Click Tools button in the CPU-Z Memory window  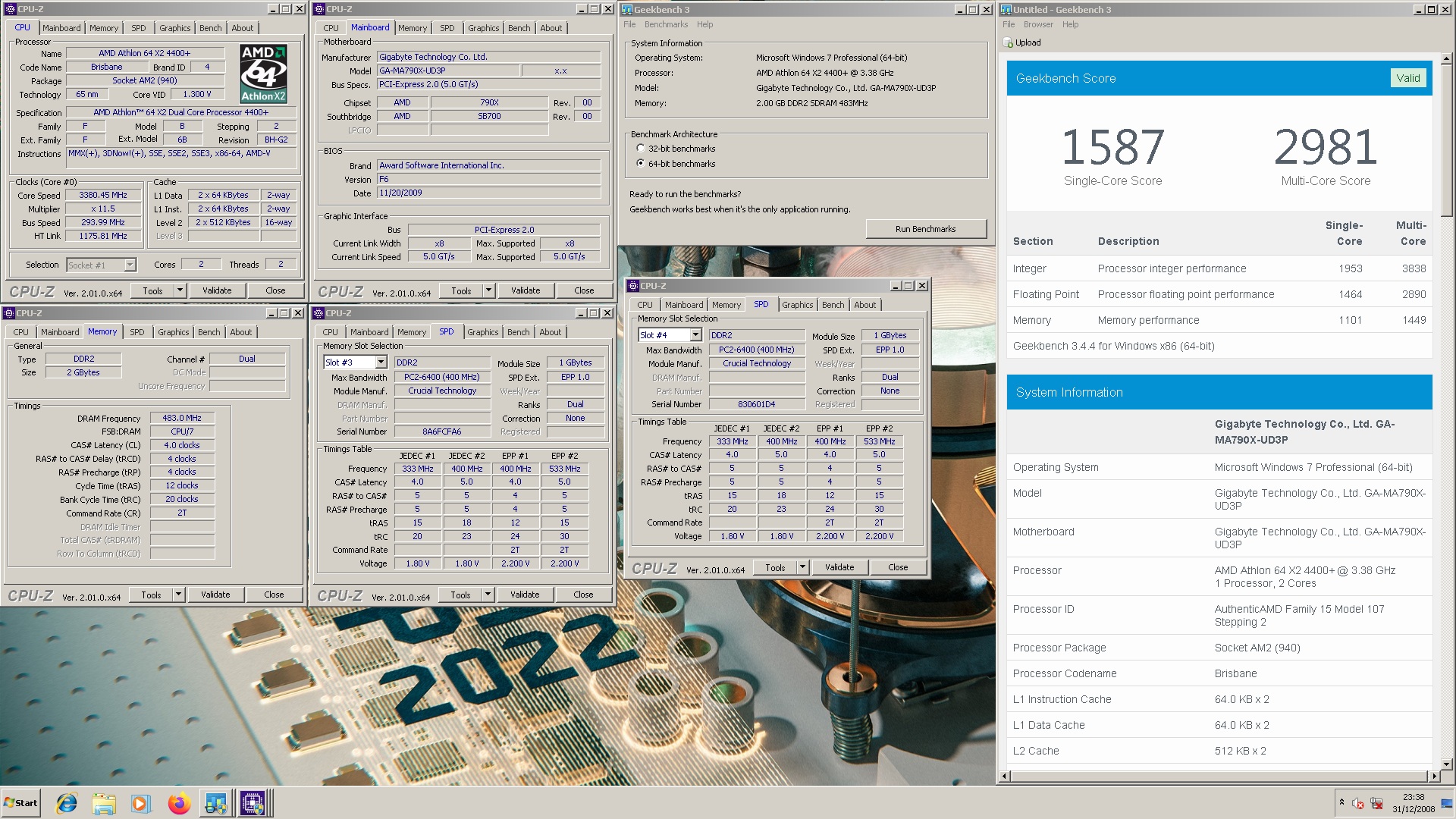[x=151, y=595]
